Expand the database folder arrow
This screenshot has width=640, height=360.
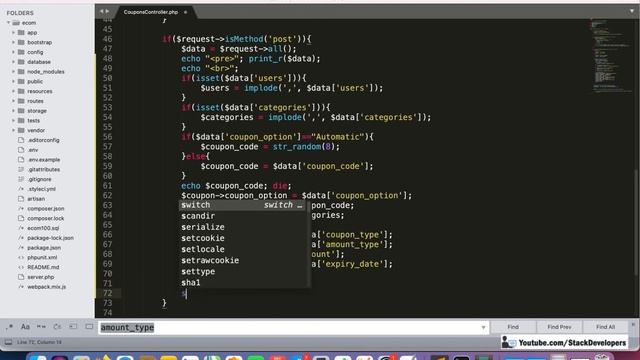coord(13,62)
